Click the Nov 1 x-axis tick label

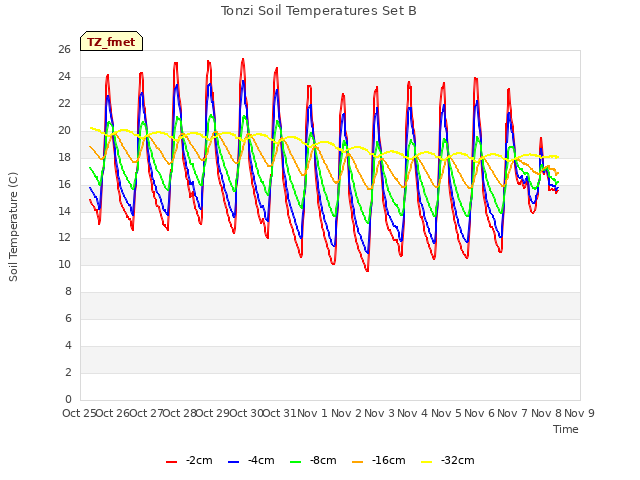point(312,413)
